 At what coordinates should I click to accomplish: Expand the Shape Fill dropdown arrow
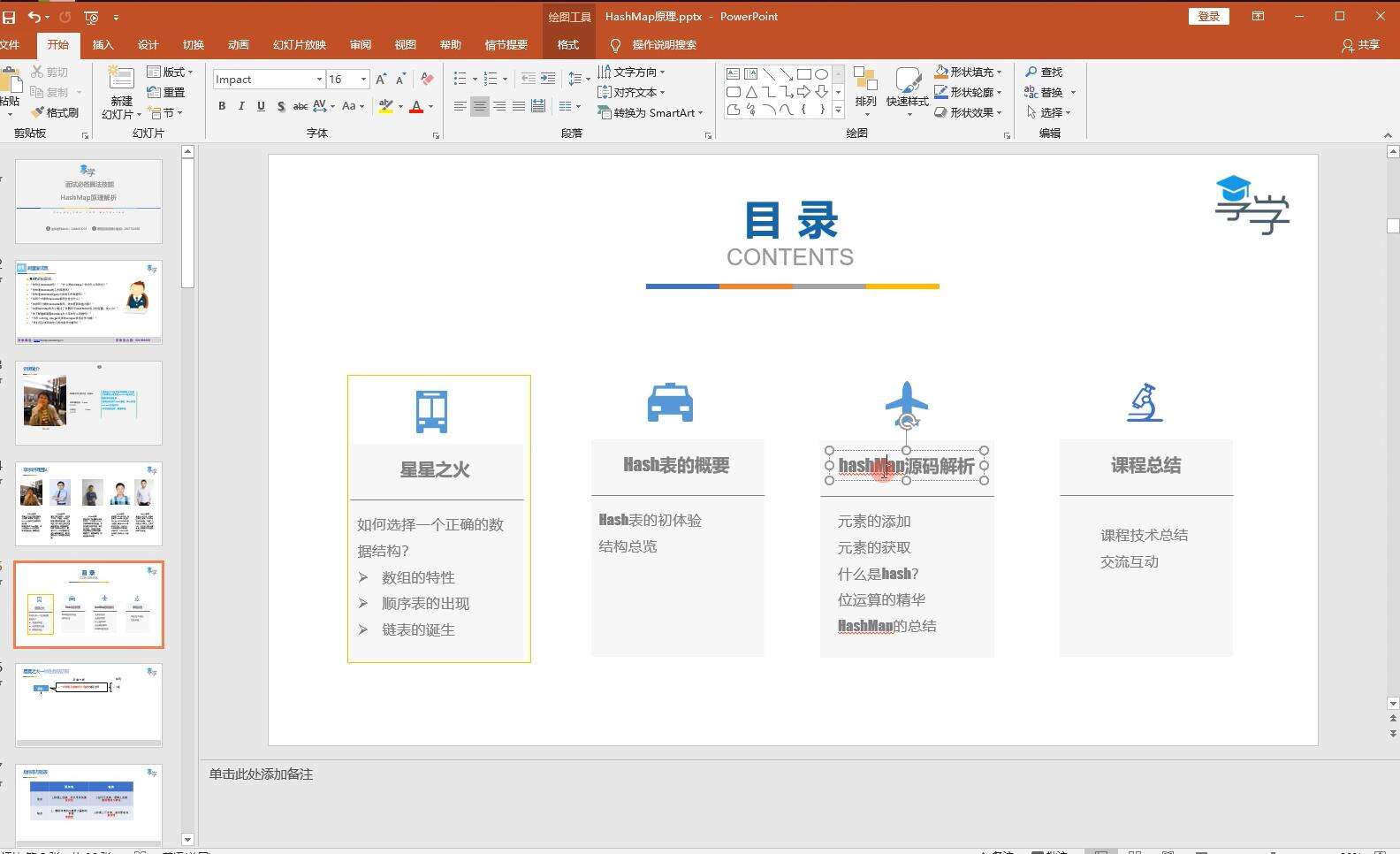[x=999, y=72]
